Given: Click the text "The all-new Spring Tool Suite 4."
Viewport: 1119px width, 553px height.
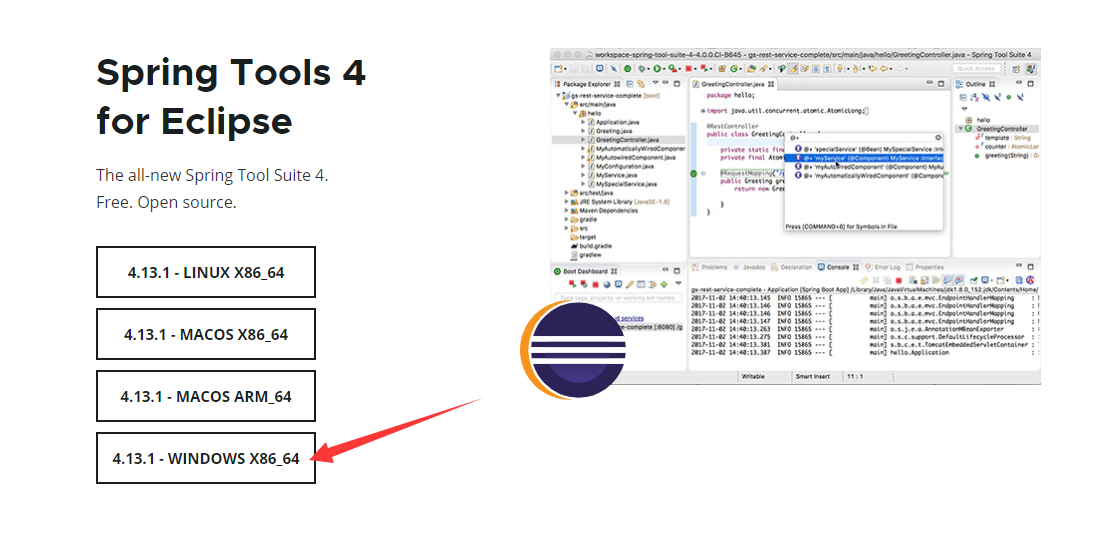Looking at the screenshot, I should 212,175.
